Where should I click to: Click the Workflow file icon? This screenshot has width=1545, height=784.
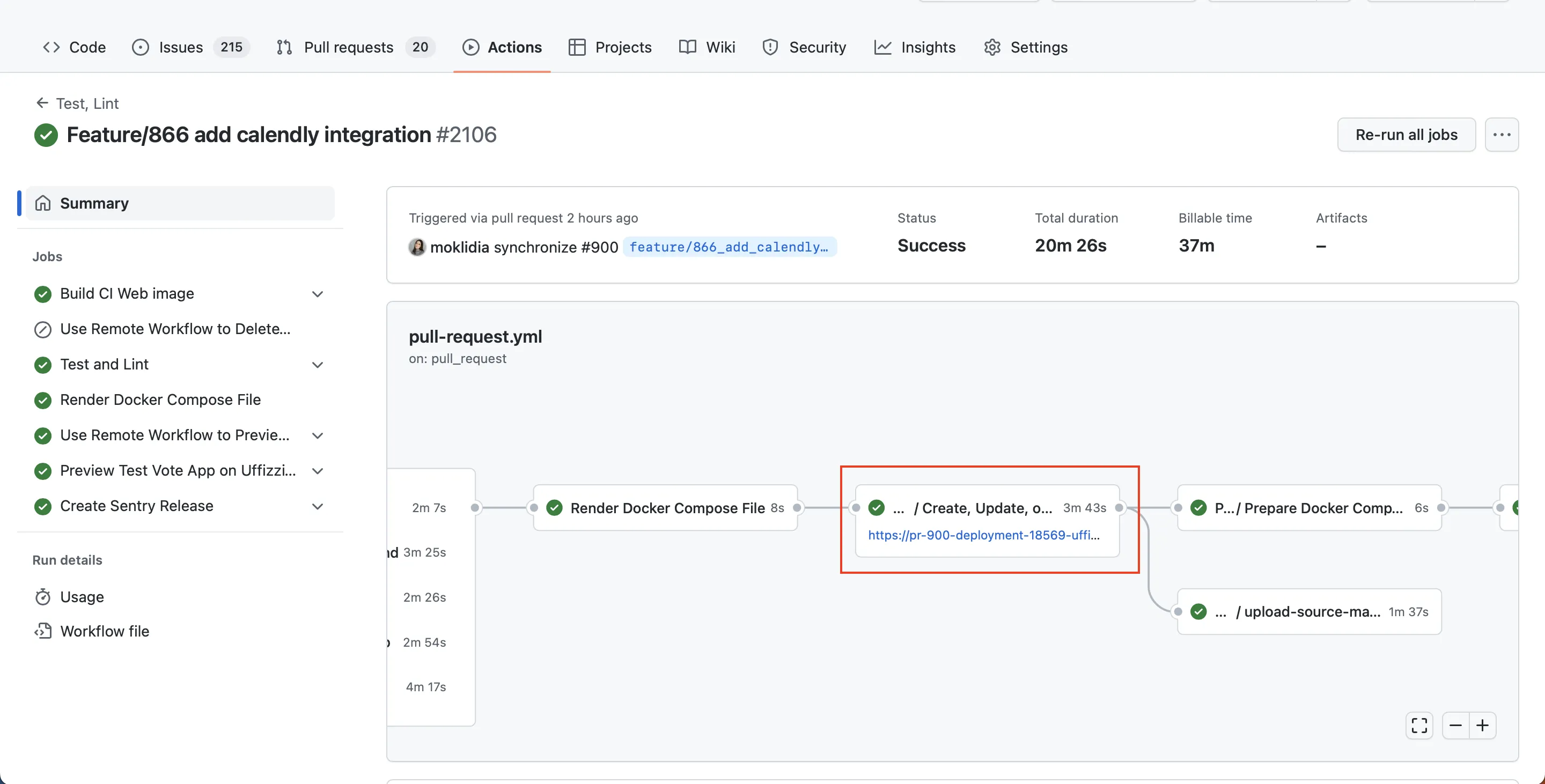(42, 631)
